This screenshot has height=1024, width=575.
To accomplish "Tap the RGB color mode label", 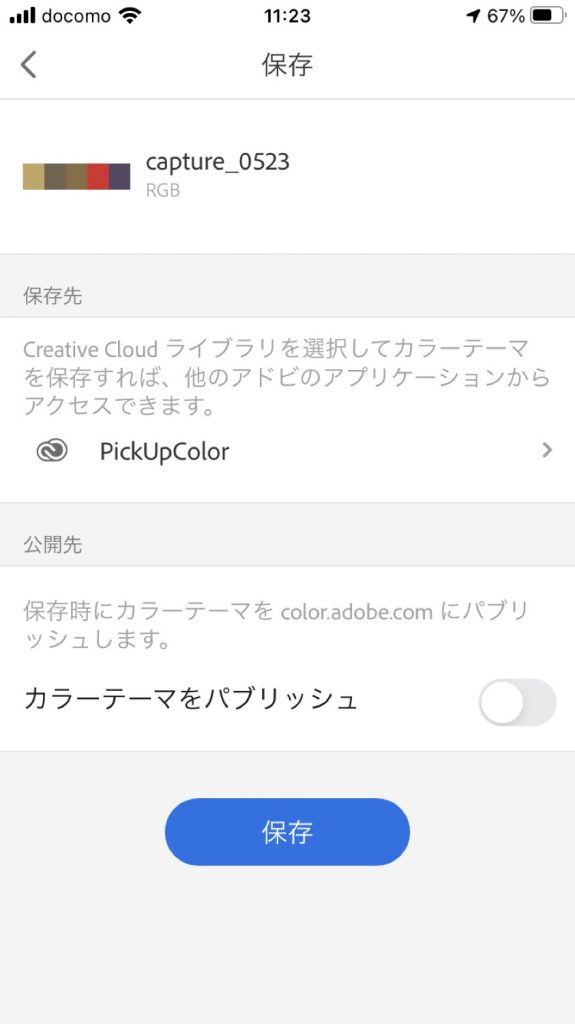I will point(163,191).
